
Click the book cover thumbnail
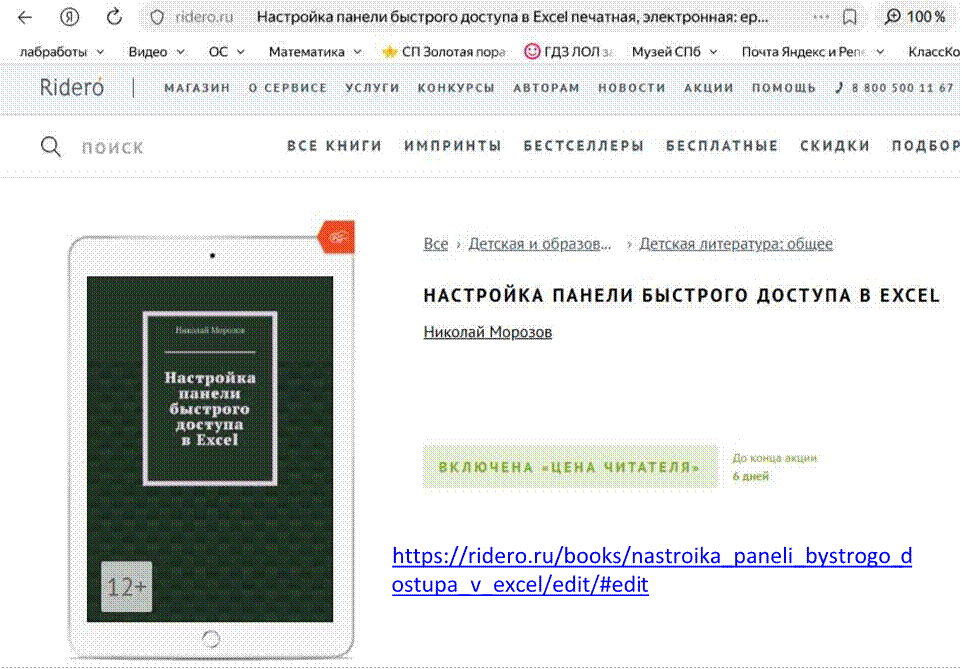click(210, 448)
